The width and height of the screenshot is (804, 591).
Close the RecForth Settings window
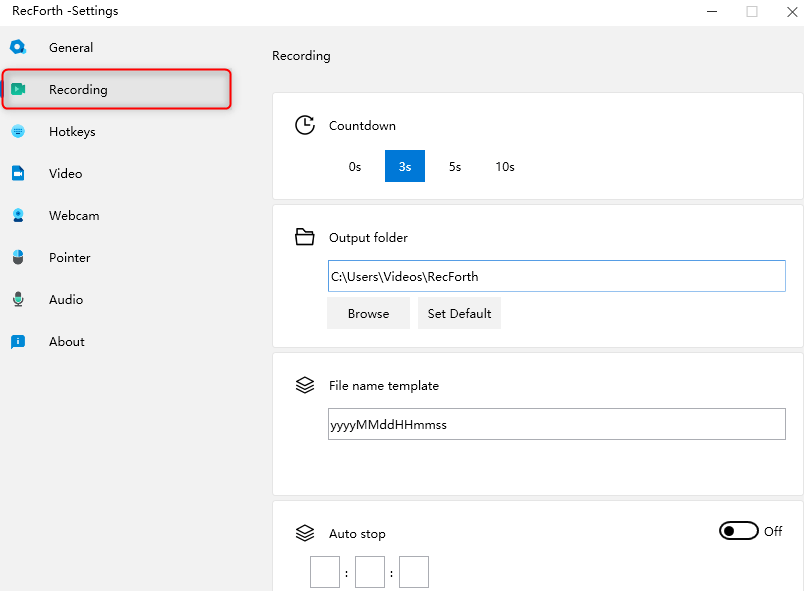tap(792, 11)
